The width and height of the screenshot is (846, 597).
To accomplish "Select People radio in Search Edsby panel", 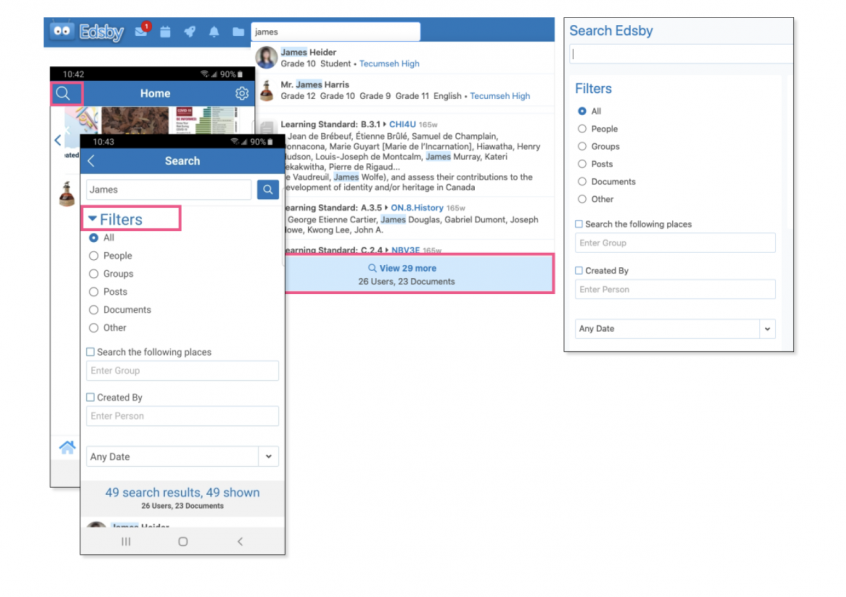I will click(x=582, y=128).
